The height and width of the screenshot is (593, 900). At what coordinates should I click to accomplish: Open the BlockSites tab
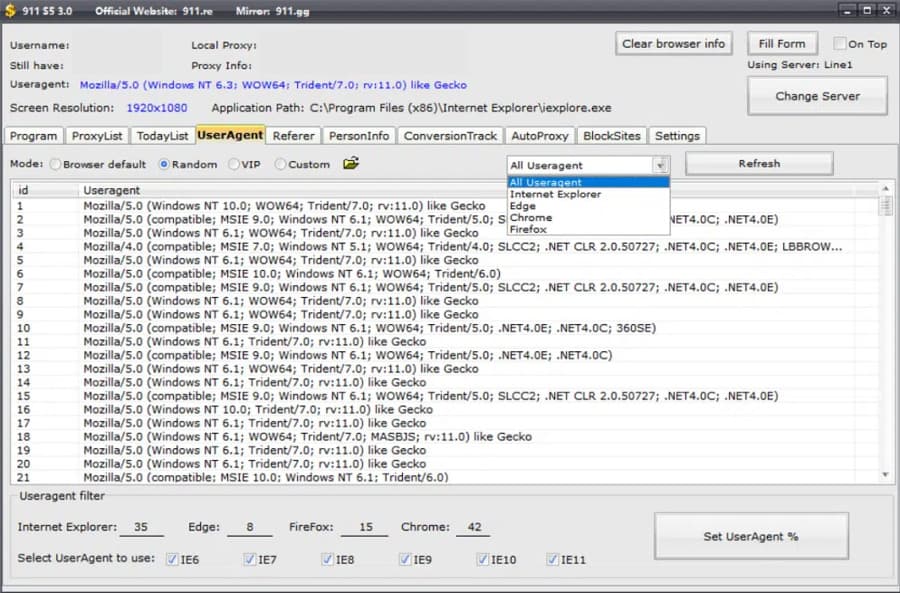point(612,136)
